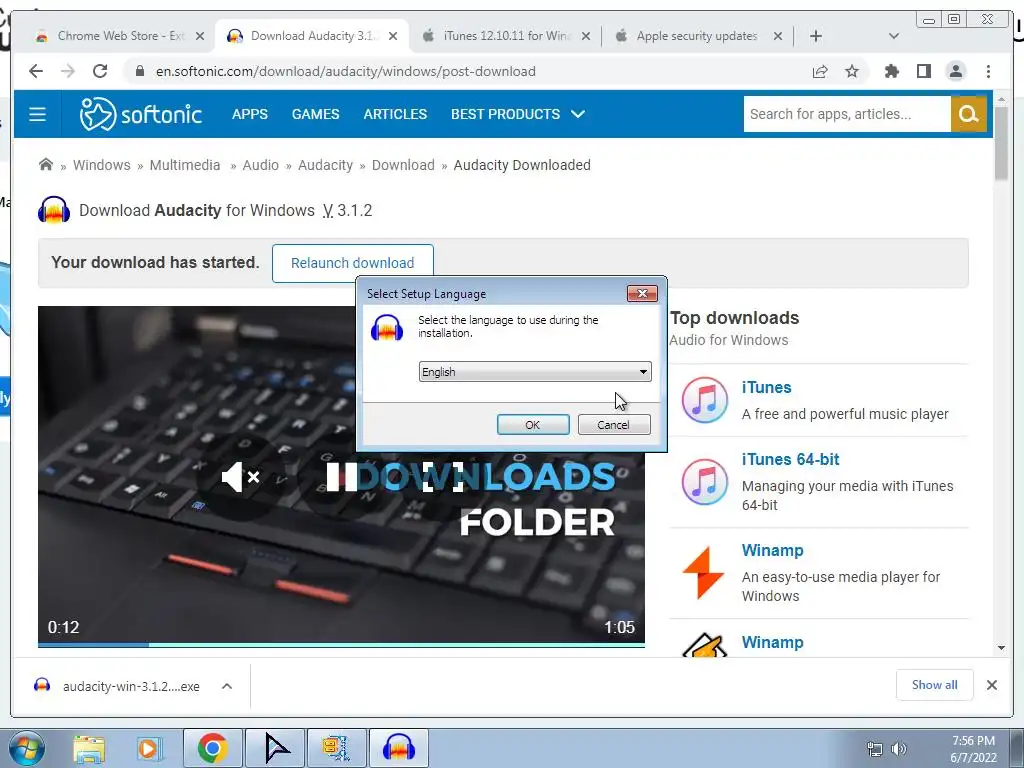Click the page vertical scrollbar thumb
The image size is (1024, 768).
(x=1001, y=145)
